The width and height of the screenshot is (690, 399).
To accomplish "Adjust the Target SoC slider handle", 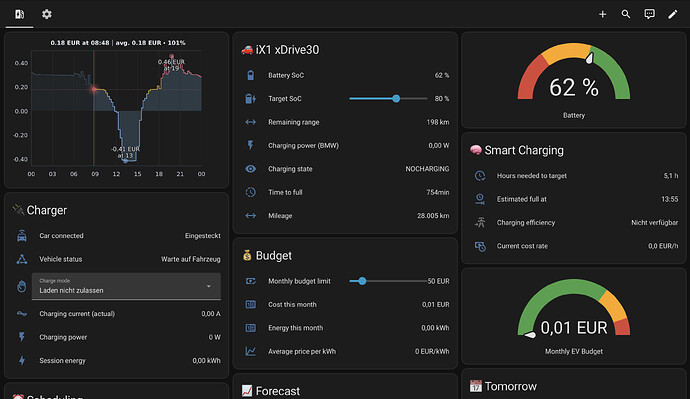I will tap(396, 99).
